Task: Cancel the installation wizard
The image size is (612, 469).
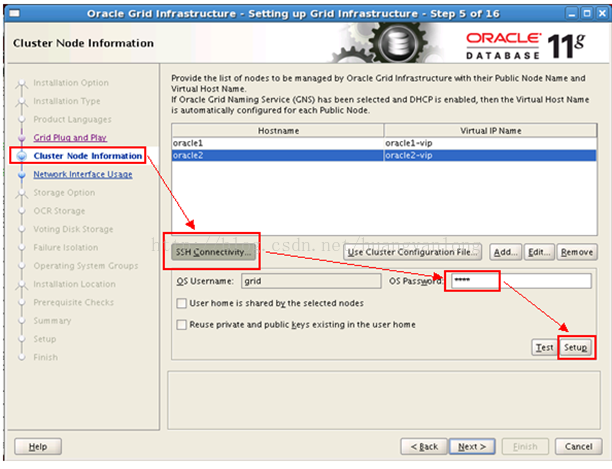Action: point(578,446)
